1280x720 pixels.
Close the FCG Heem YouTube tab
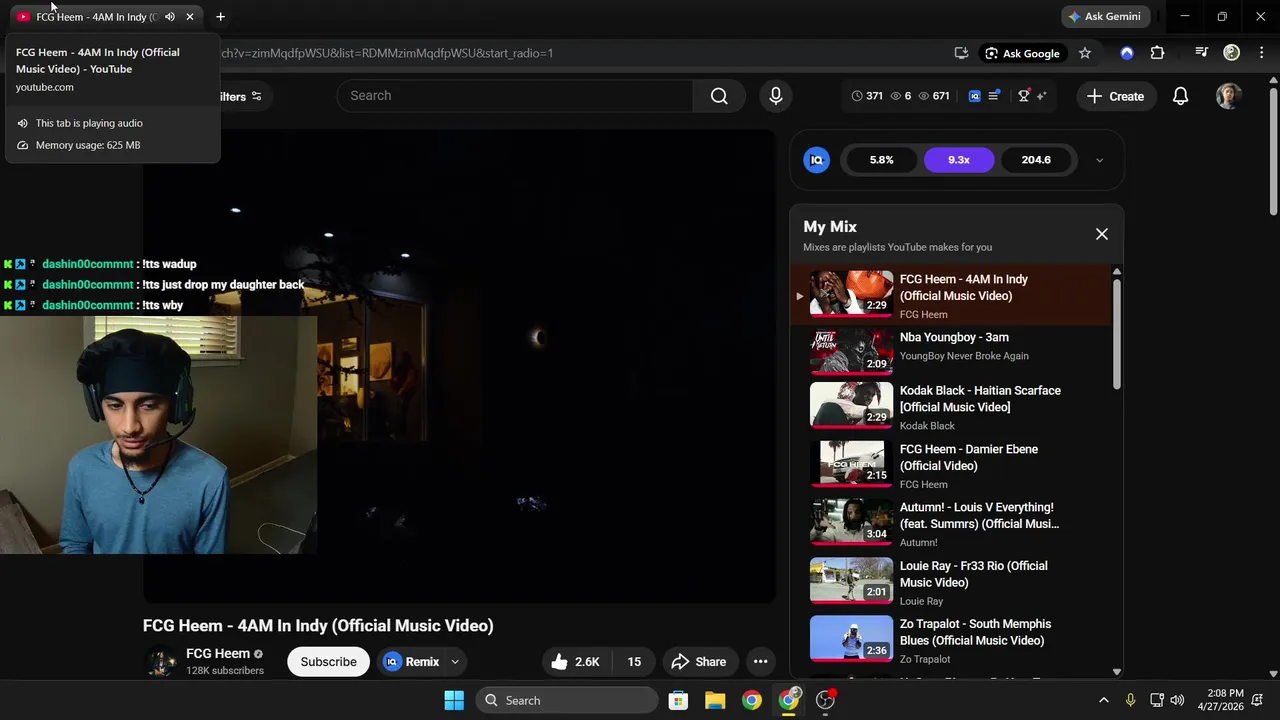coord(190,17)
